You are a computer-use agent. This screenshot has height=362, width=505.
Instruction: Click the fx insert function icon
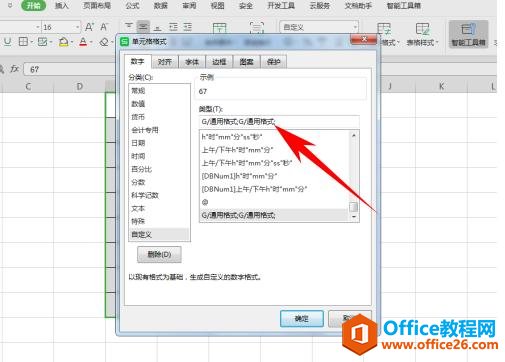(x=14, y=69)
